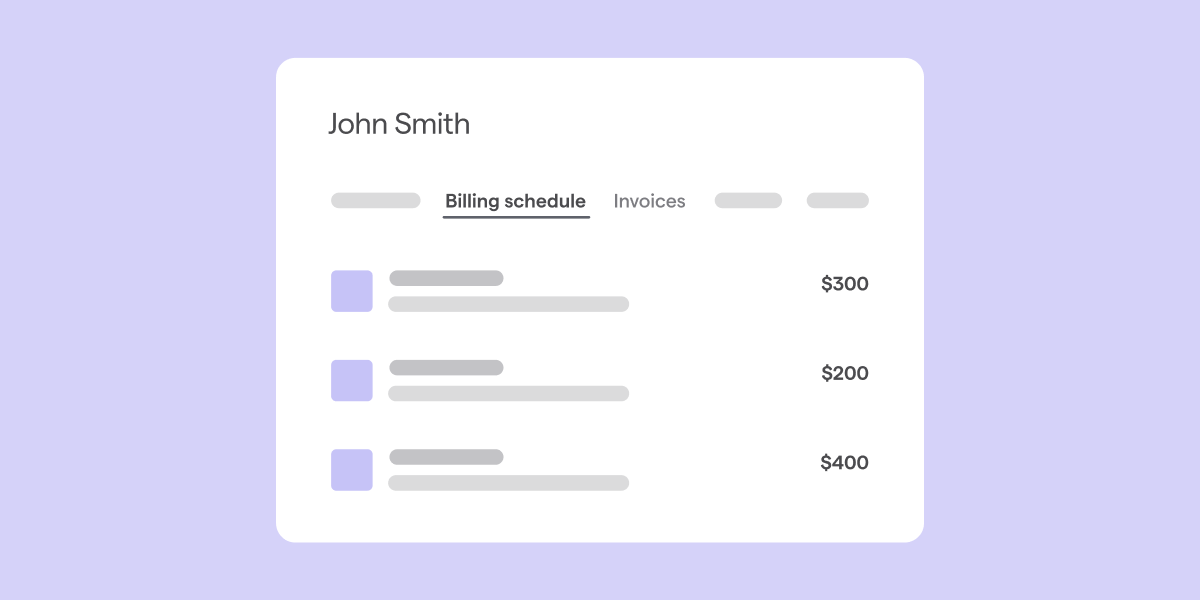Screen dimensions: 1200x600
Task: Open the last placeholder tab in the row
Action: [x=837, y=201]
